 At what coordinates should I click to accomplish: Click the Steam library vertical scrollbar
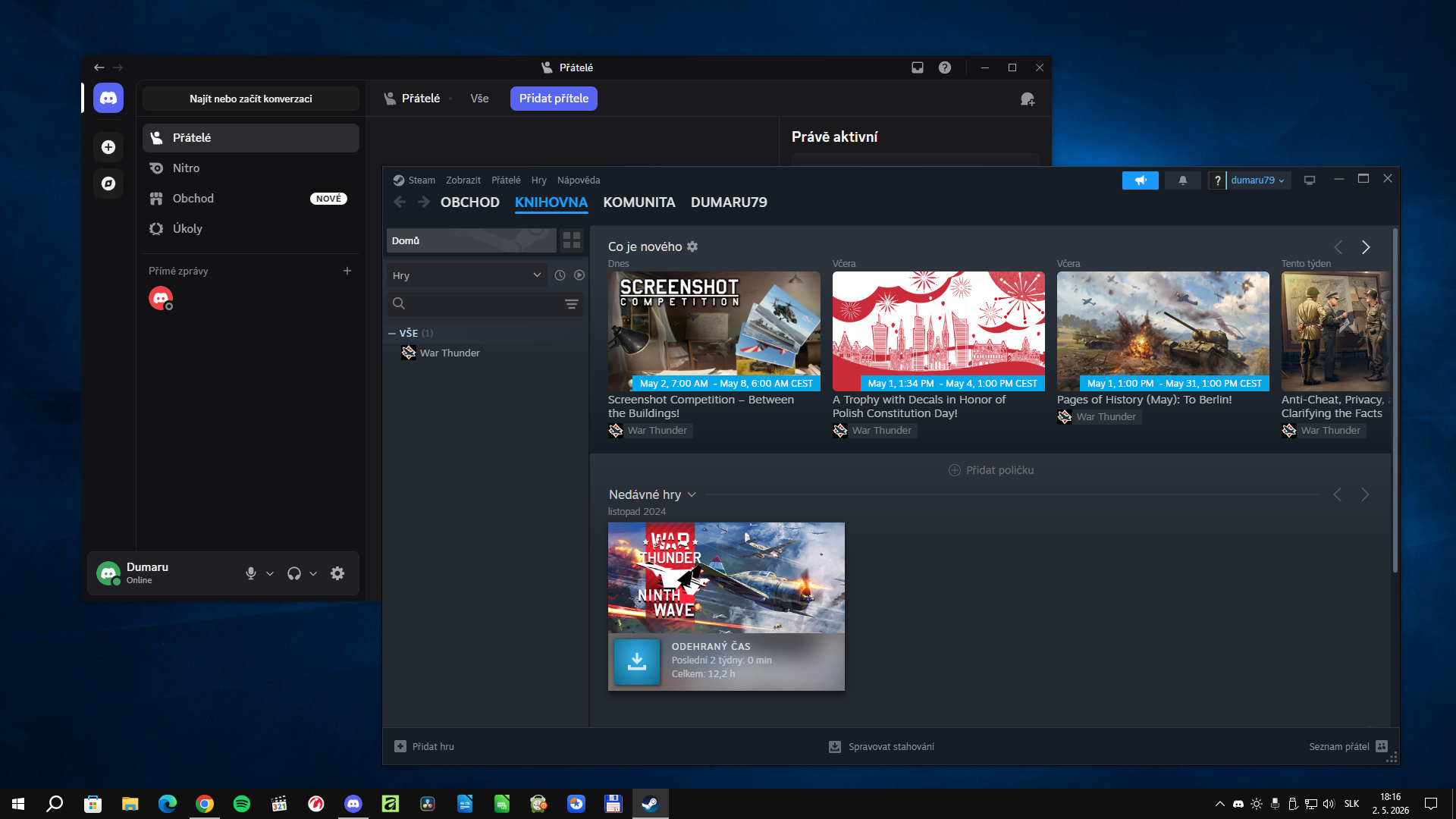click(1395, 400)
